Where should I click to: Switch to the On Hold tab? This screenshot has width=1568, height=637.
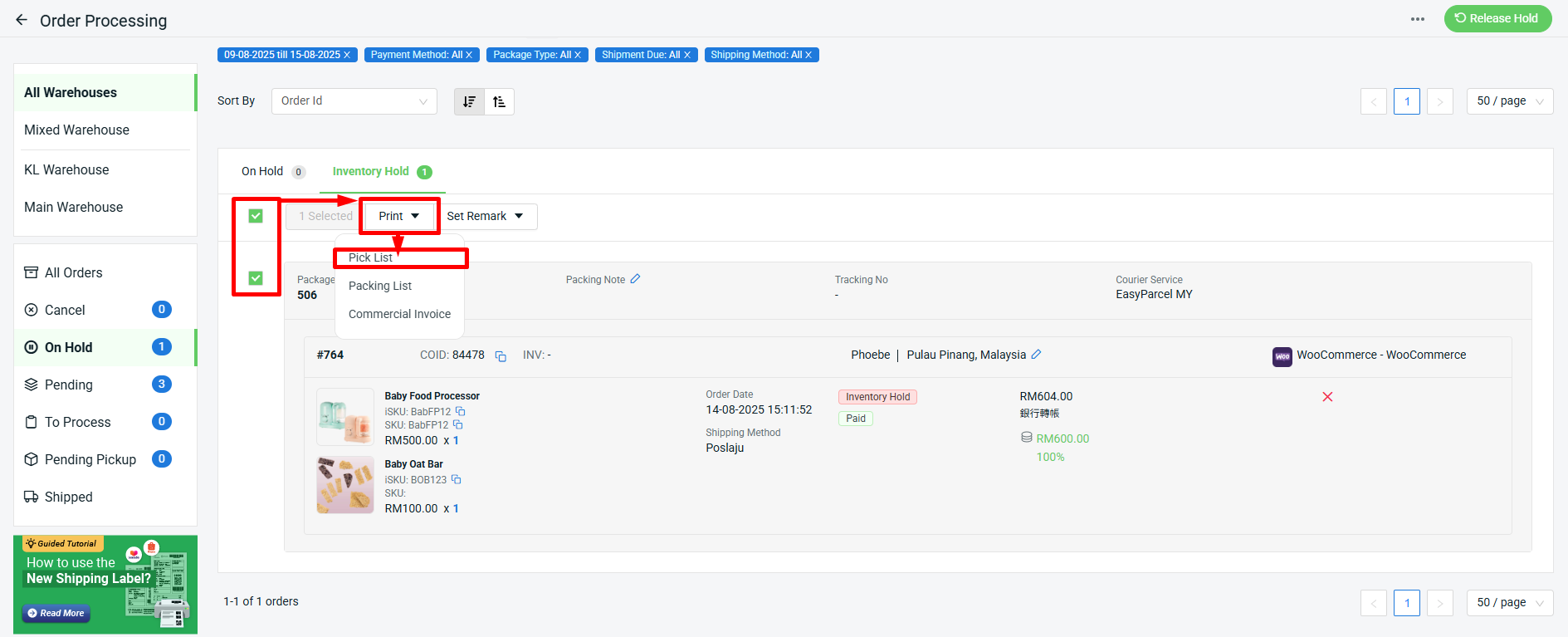pyautogui.click(x=262, y=172)
